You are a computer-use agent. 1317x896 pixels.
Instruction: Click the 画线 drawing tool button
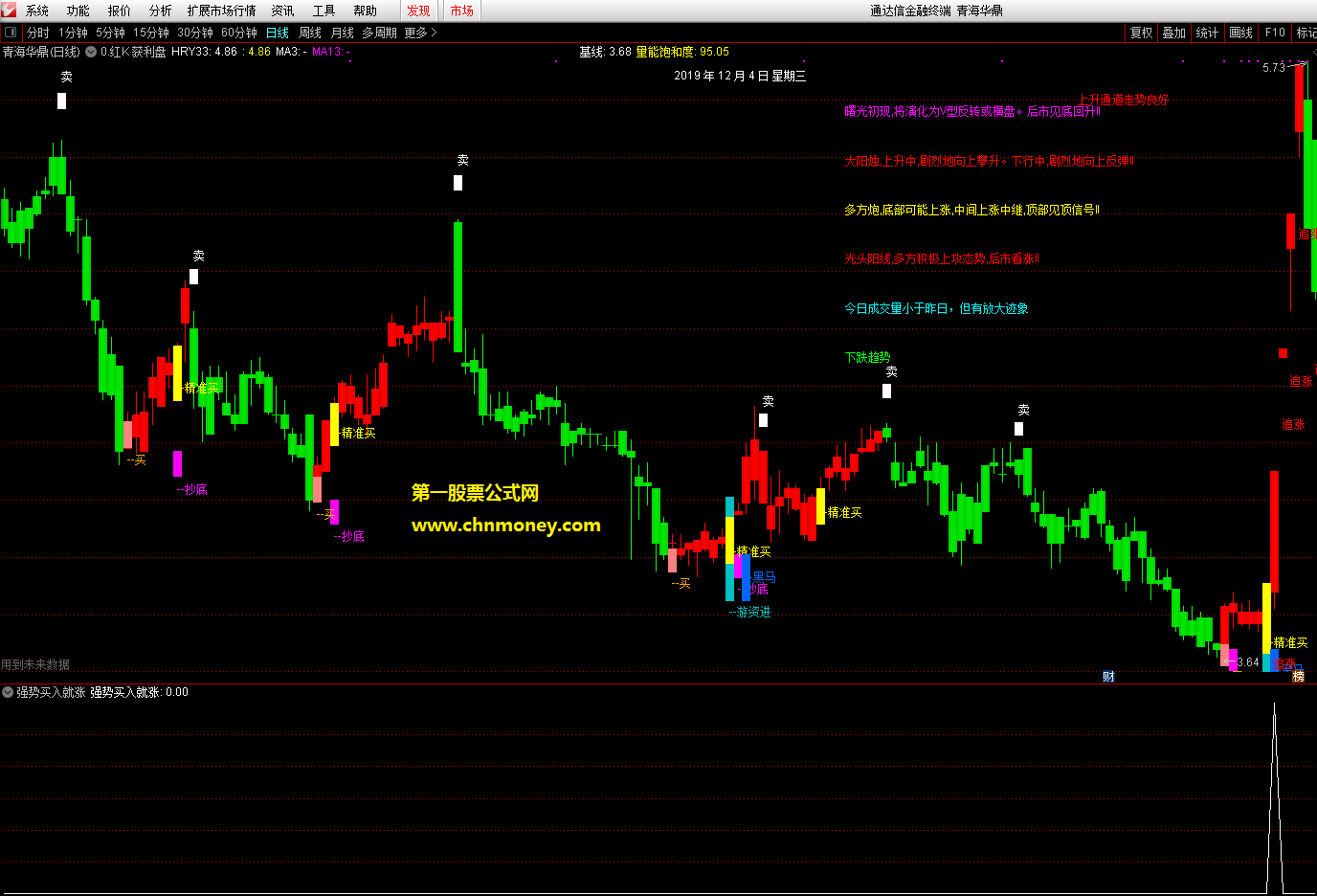click(1241, 33)
